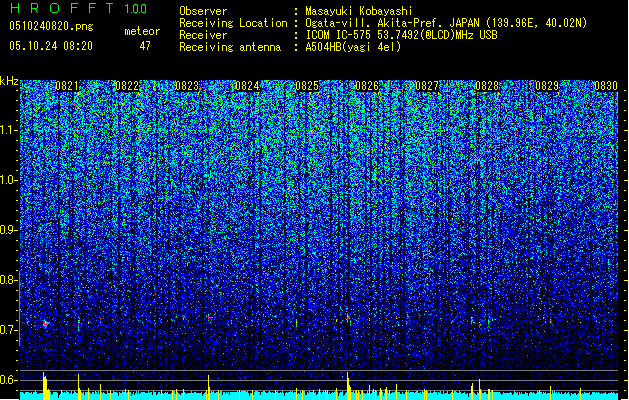Click the meteor count value 47
This screenshot has height=400, width=629.
click(145, 46)
